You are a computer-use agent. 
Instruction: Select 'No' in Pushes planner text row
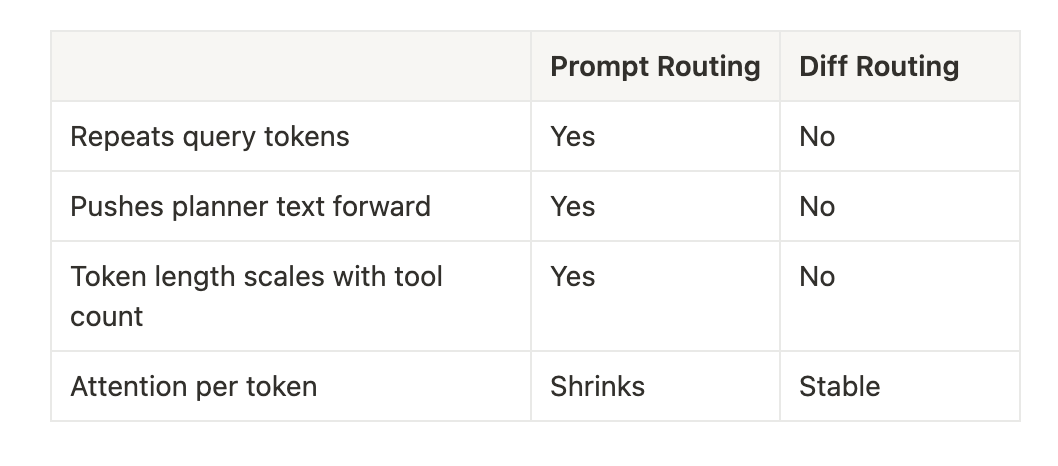pos(817,206)
